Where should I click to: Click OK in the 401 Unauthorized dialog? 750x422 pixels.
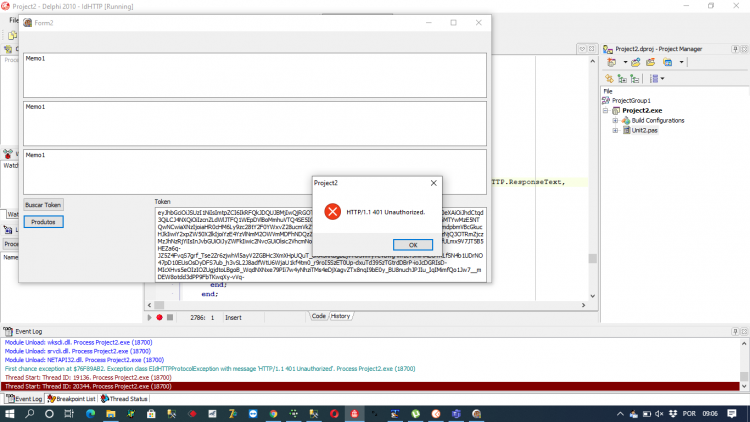[x=413, y=244]
